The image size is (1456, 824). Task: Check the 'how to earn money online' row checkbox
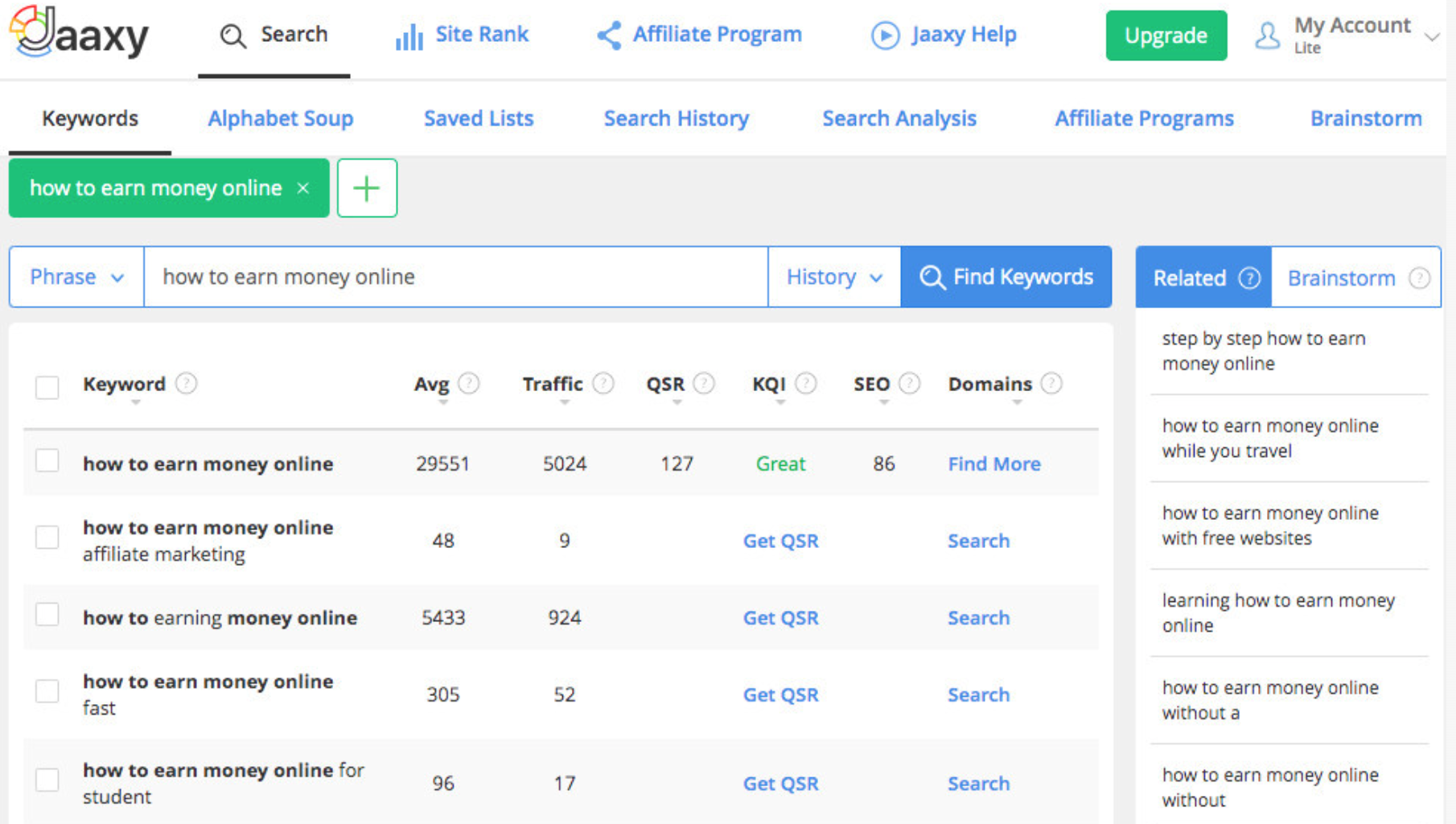tap(47, 461)
